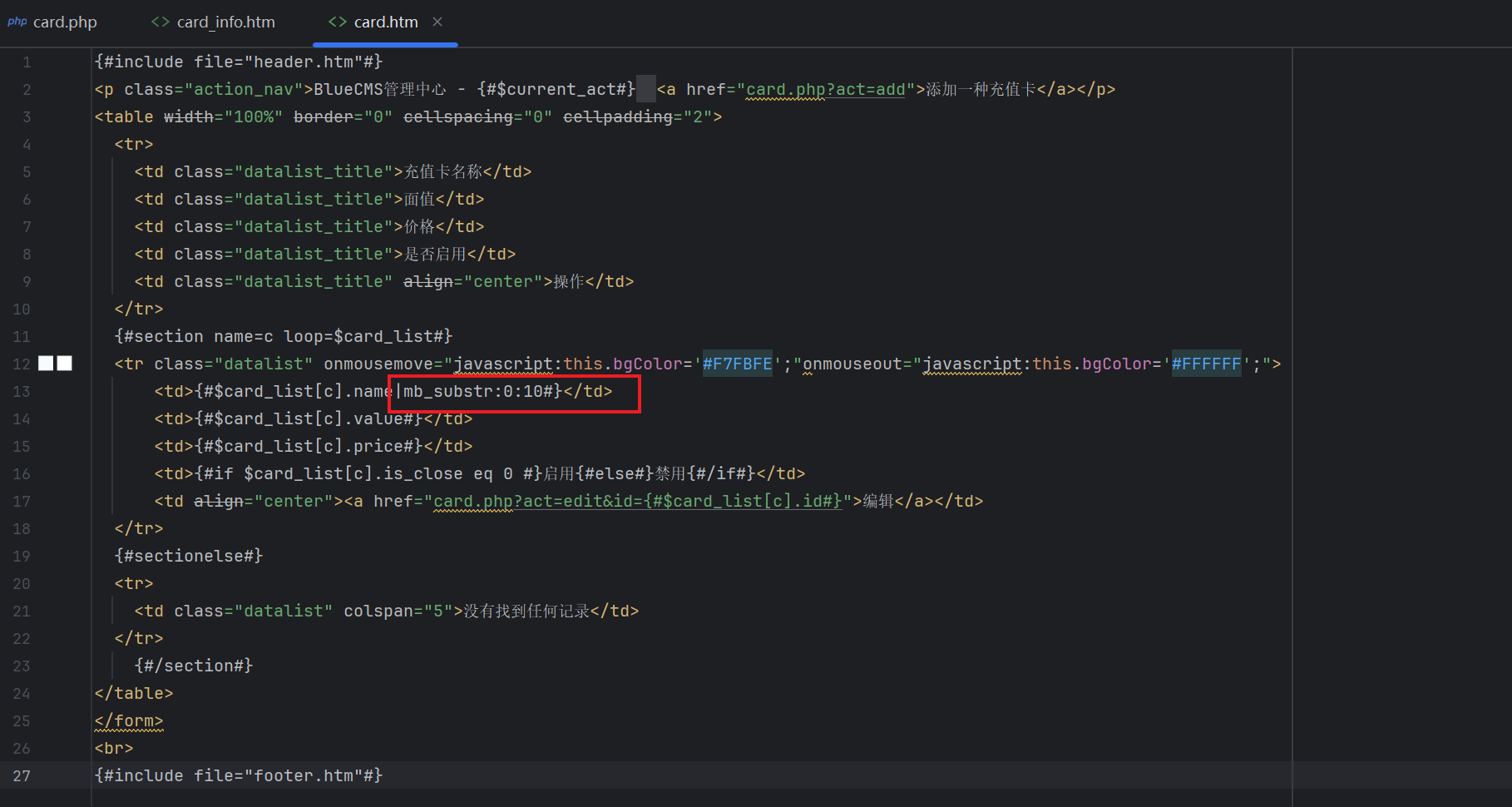1512x807 pixels.
Task: Open the #F7FBFE gutter color swatch
Action: (46, 364)
